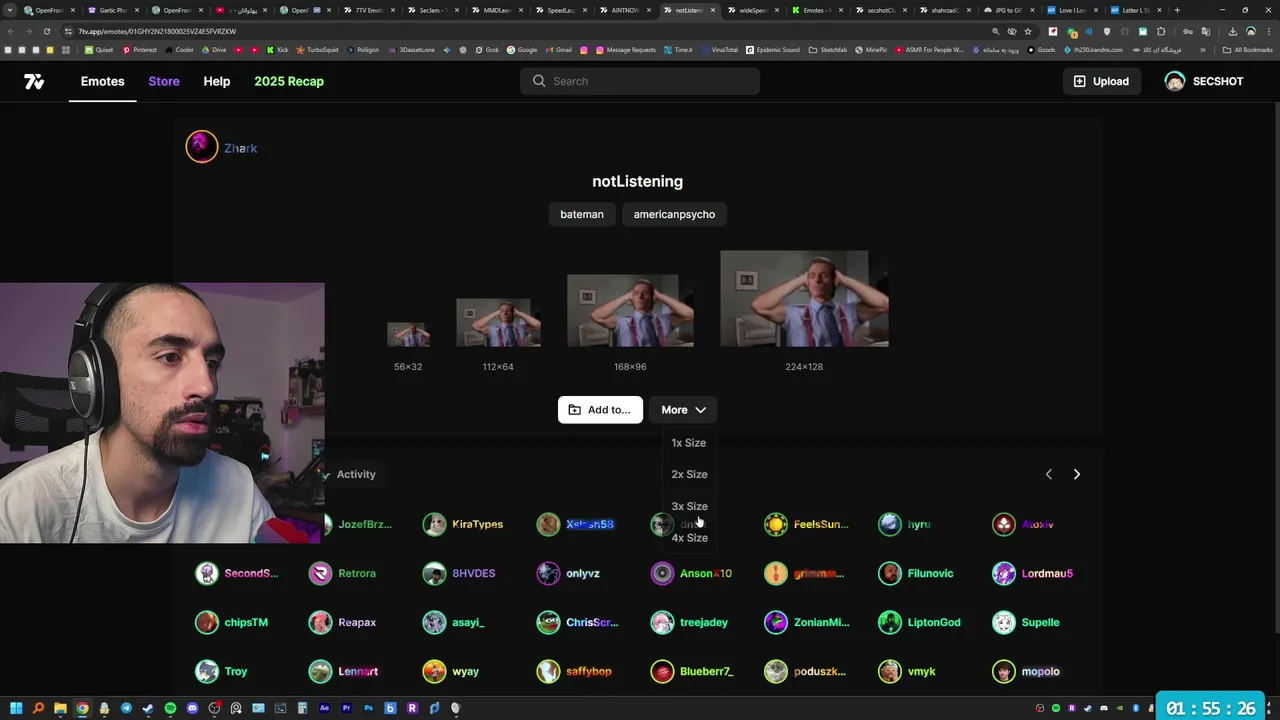Click the Upload button label

pos(1111,81)
